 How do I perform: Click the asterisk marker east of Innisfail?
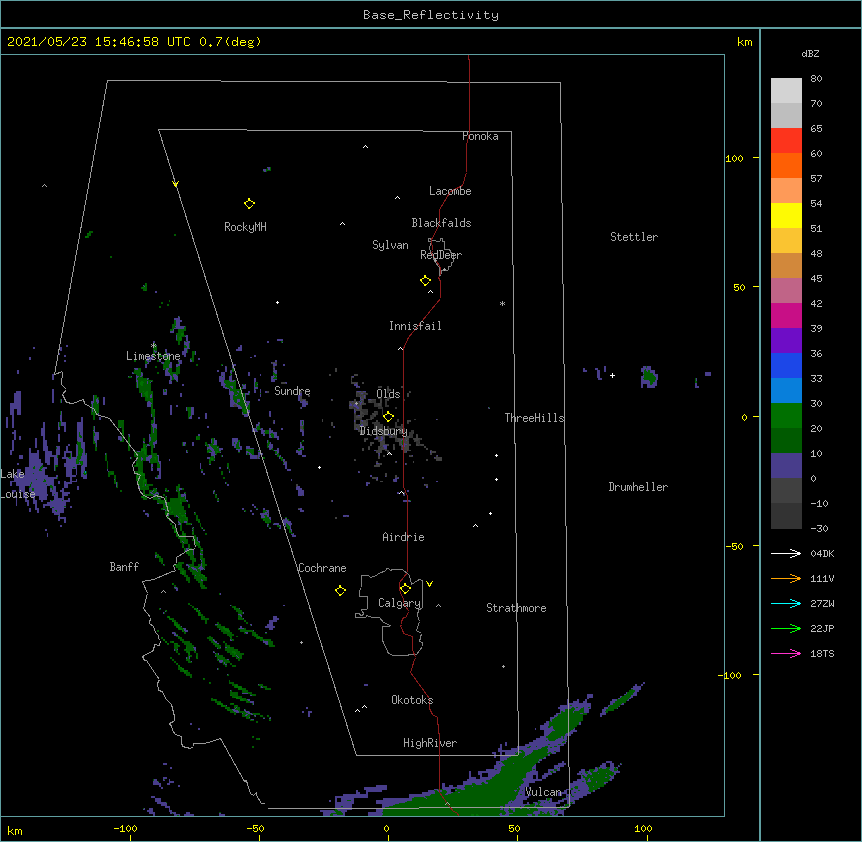[x=502, y=303]
